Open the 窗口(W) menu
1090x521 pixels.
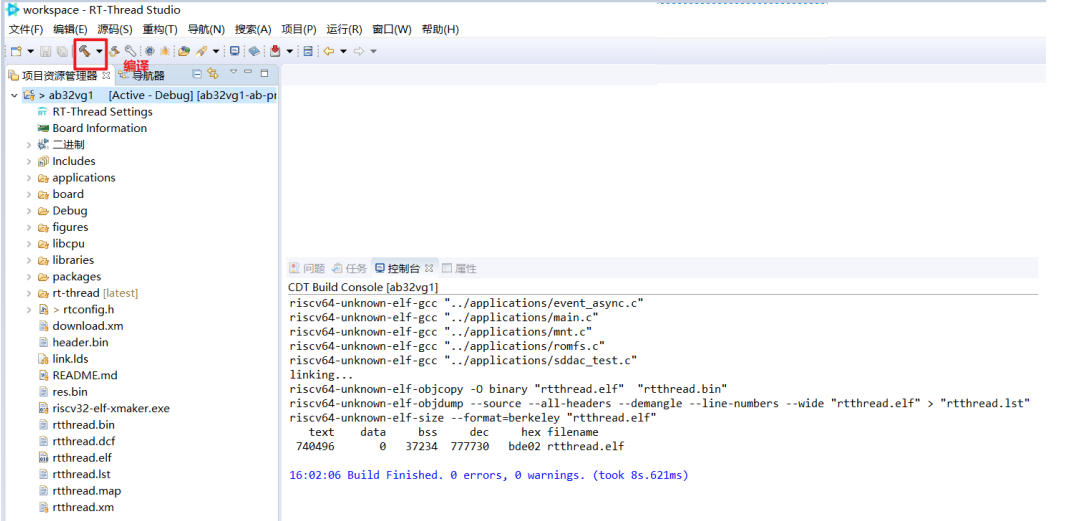click(391, 29)
